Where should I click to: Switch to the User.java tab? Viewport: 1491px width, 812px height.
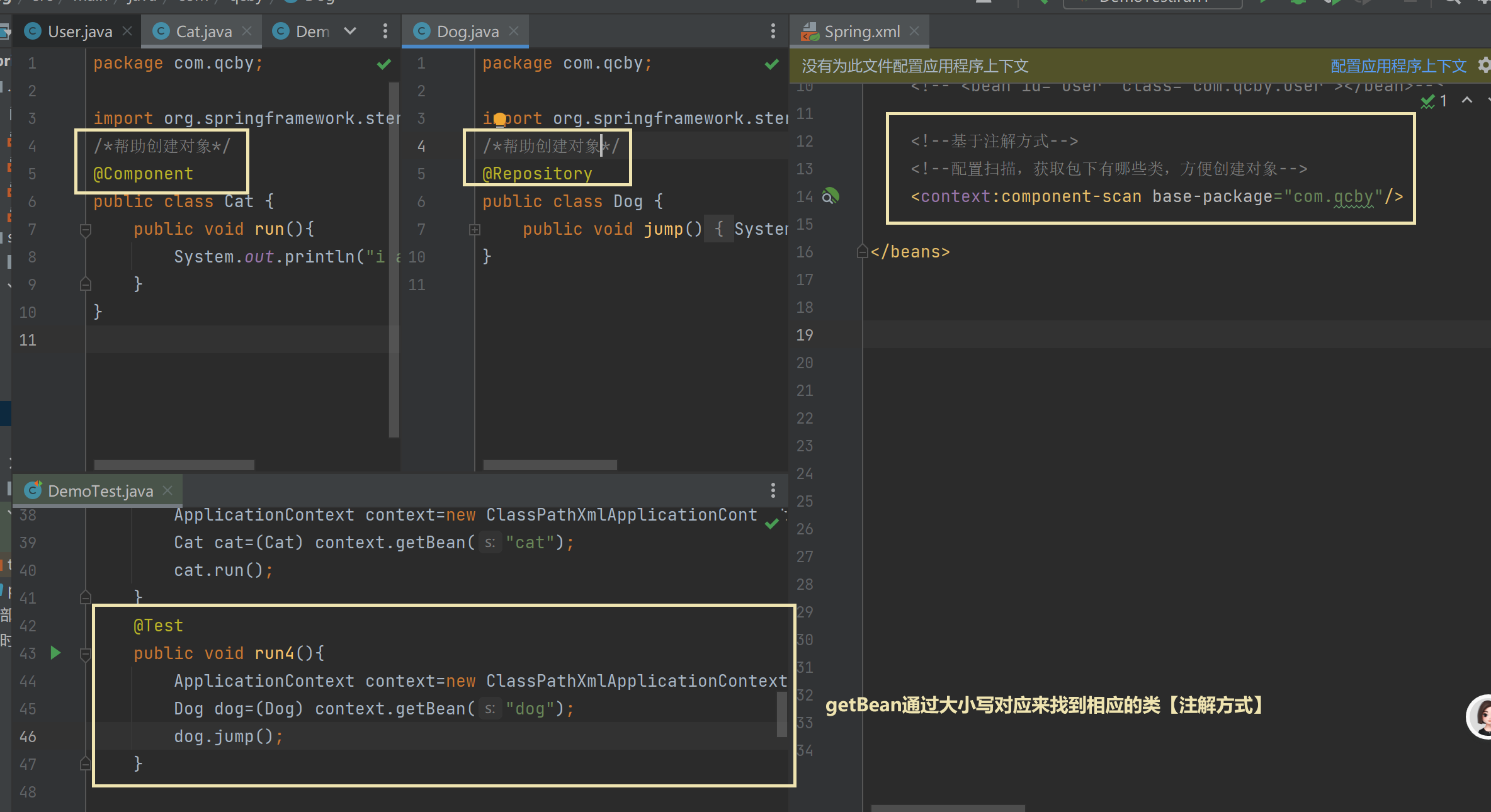point(79,31)
